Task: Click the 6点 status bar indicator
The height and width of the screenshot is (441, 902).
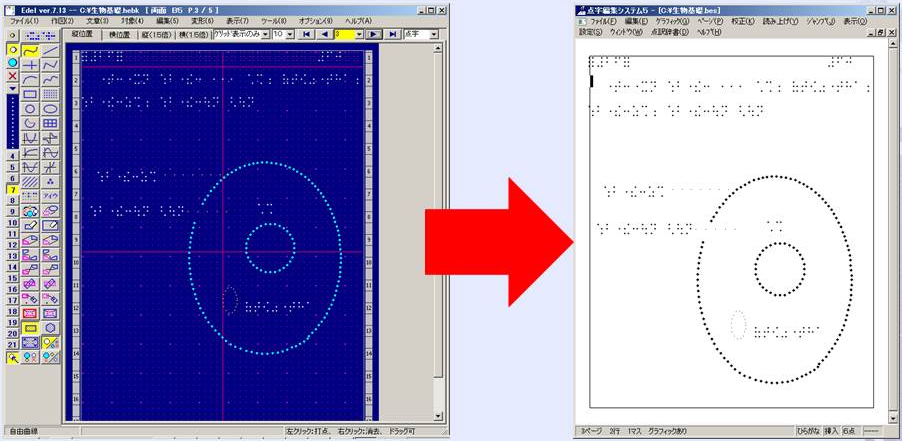Action: pyautogui.click(x=850, y=431)
